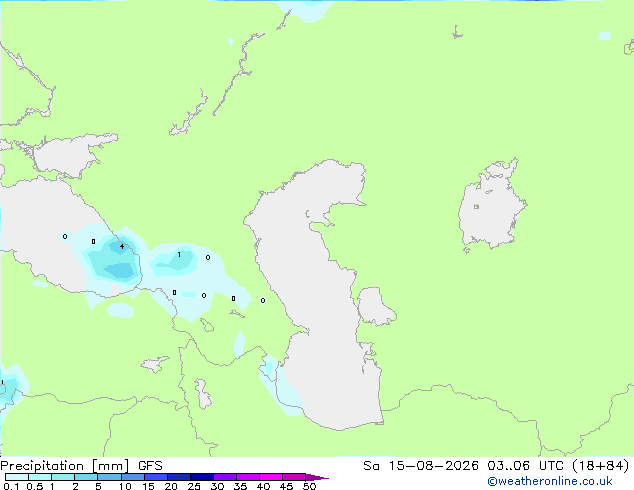Viewport: 634px width, 490px height.
Task: Click the "GFS" model label
Action: point(150,466)
